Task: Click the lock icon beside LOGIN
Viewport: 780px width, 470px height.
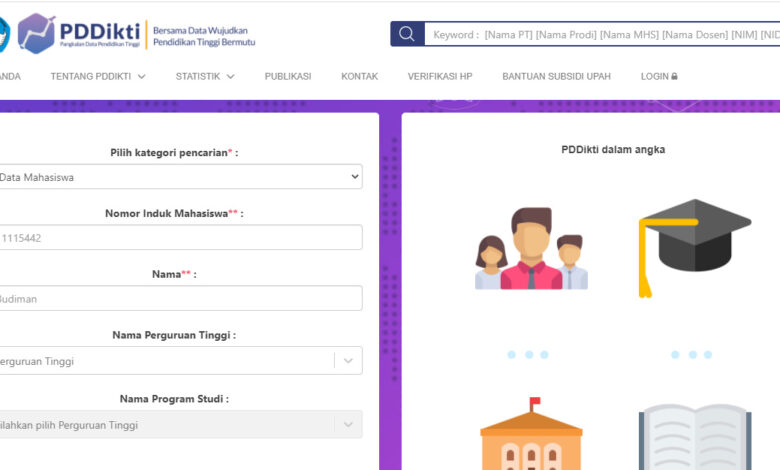Action: pyautogui.click(x=675, y=76)
